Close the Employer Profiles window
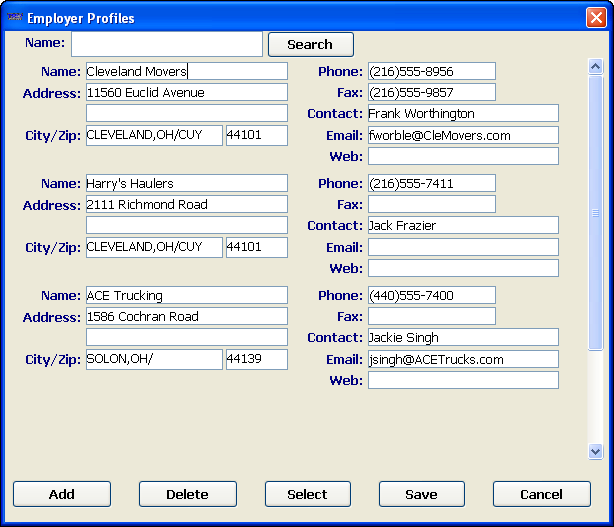The width and height of the screenshot is (614, 527). (x=595, y=18)
